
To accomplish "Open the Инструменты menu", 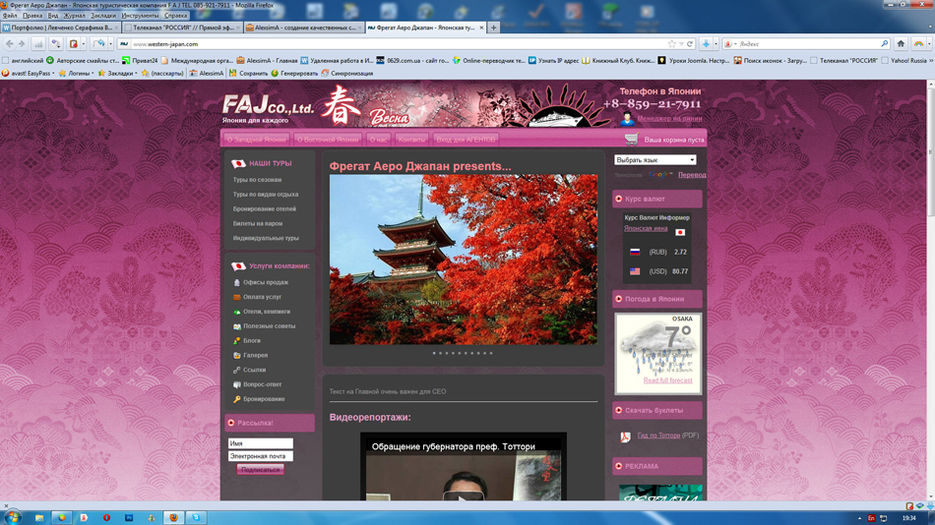I will pyautogui.click(x=140, y=16).
